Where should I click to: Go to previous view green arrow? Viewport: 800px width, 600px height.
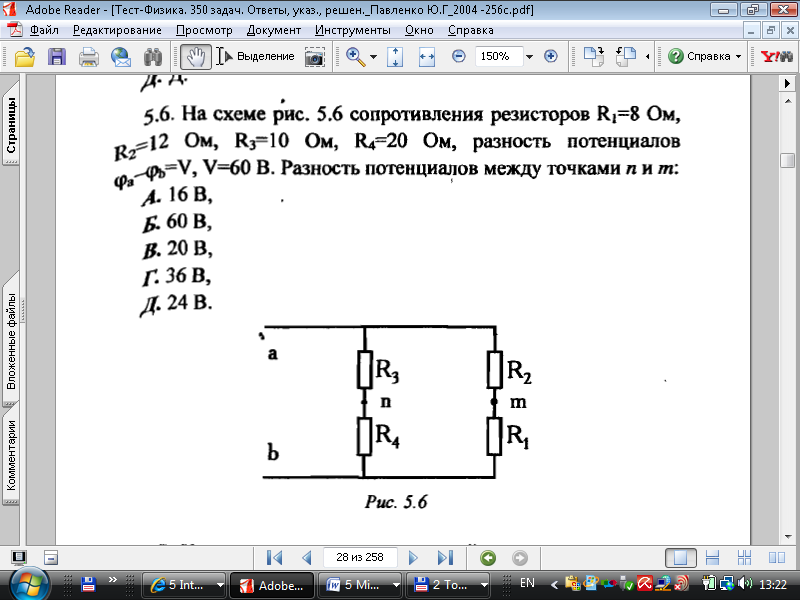click(x=488, y=558)
